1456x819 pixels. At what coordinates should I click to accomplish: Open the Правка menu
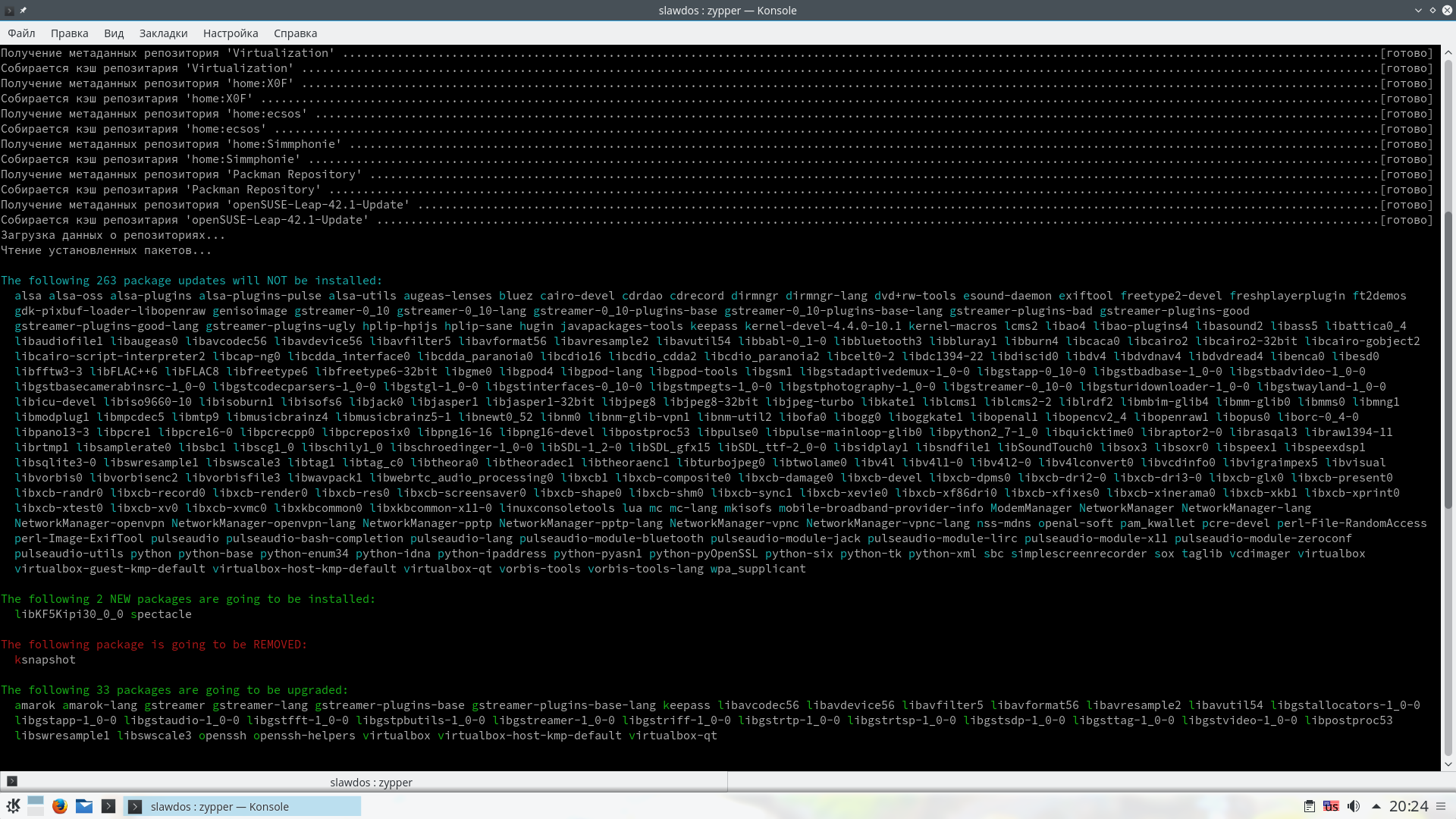click(70, 33)
